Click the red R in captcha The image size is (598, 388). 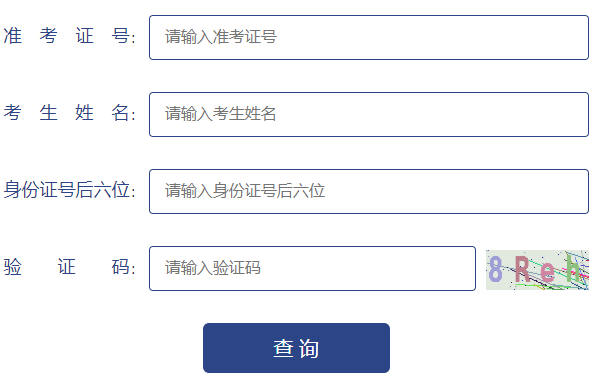pyautogui.click(x=522, y=269)
